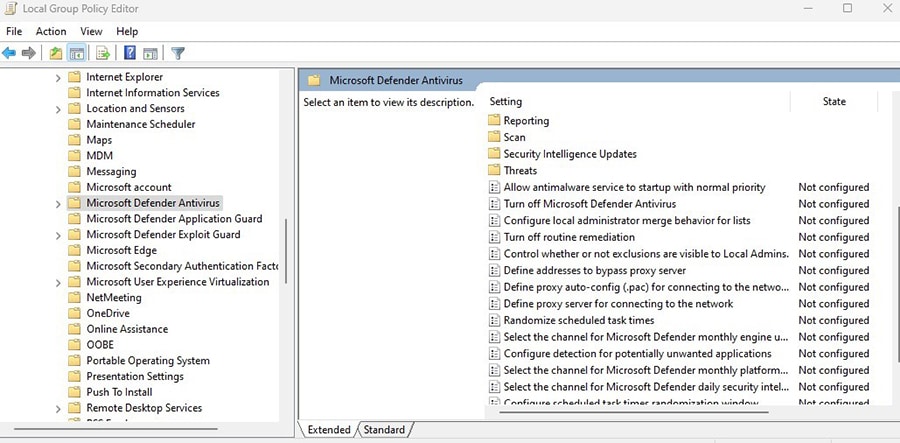Viewport: 900px width, 443px height.
Task: Click policy icon beside Turn off Microsoft Defender Antivirus
Action: click(x=494, y=204)
